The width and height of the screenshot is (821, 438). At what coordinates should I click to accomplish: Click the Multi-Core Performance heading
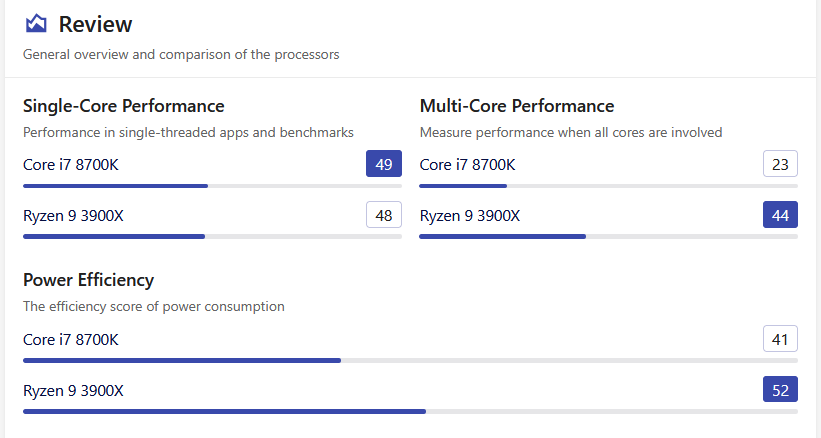(x=517, y=106)
